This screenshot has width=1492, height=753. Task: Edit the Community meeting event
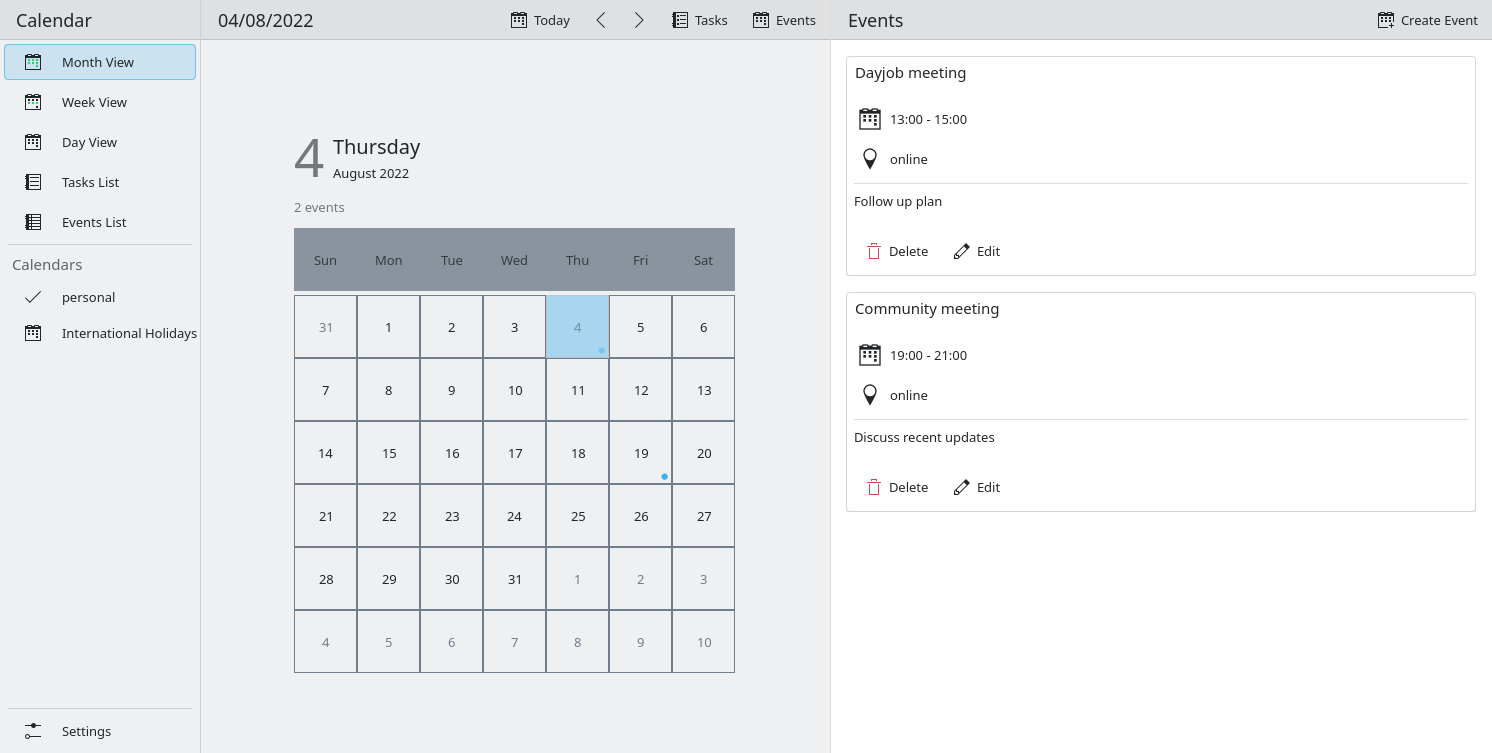click(977, 487)
